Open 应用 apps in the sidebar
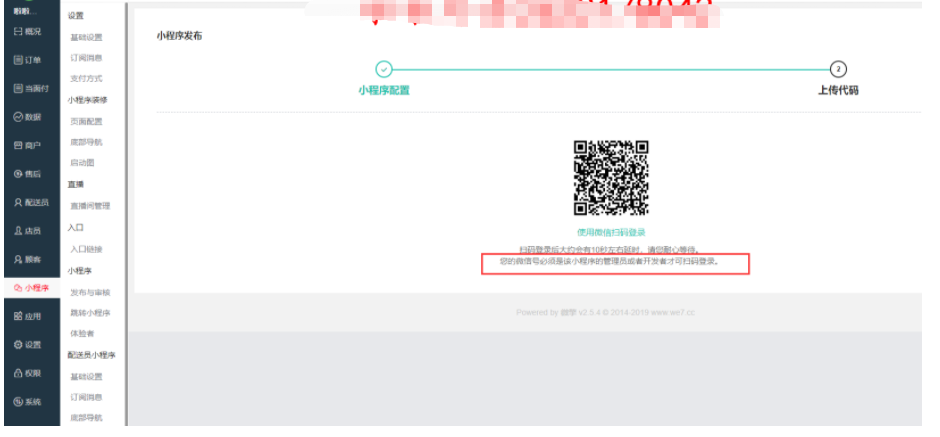Viewport: 940px width, 437px height. 28,317
